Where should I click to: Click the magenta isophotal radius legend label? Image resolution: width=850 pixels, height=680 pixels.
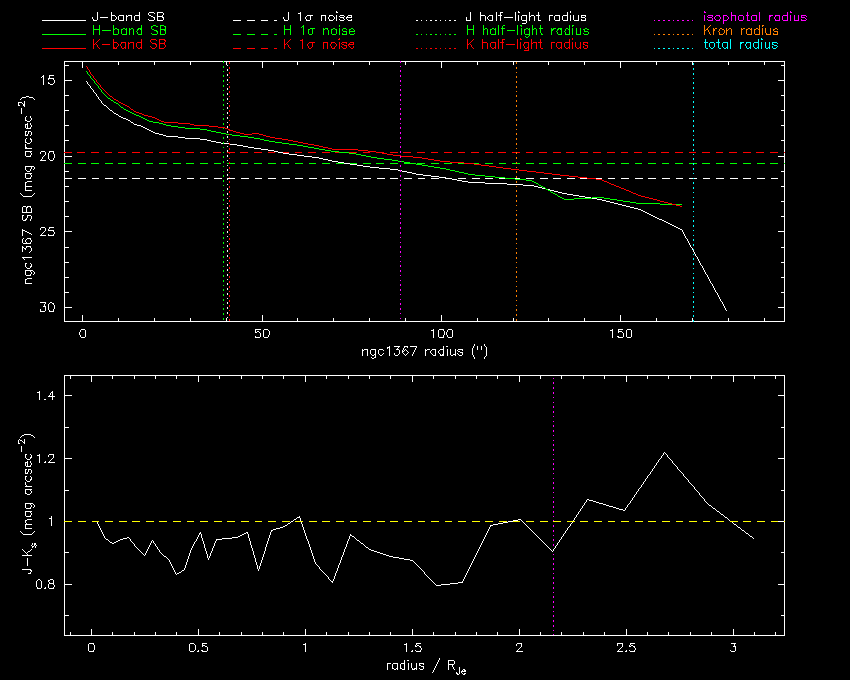pyautogui.click(x=755, y=18)
